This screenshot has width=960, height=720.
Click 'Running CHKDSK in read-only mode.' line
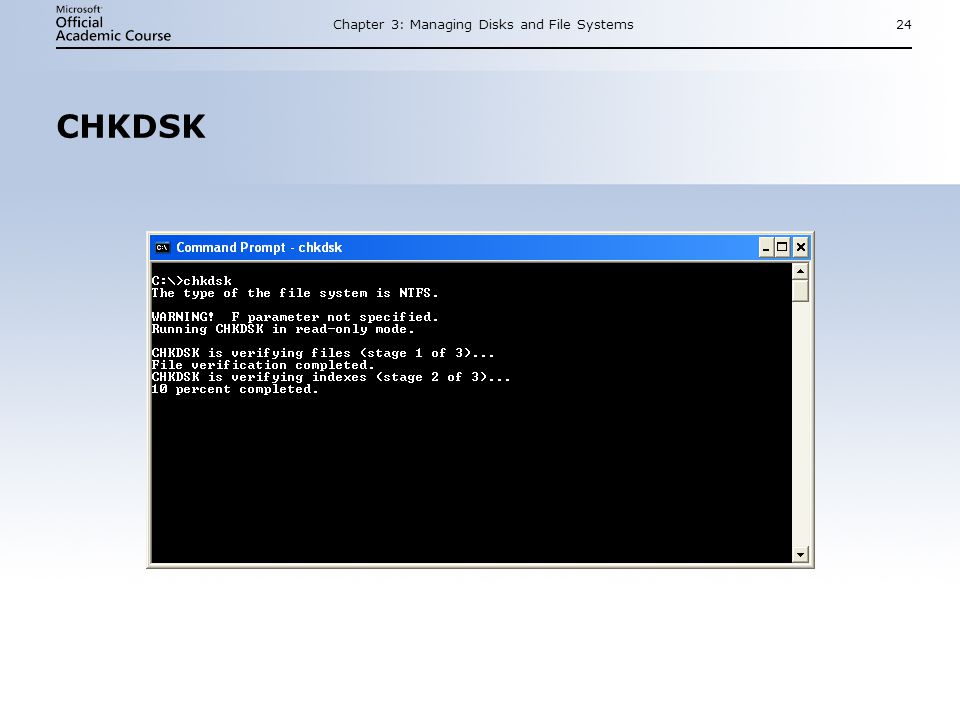pyautogui.click(x=283, y=329)
